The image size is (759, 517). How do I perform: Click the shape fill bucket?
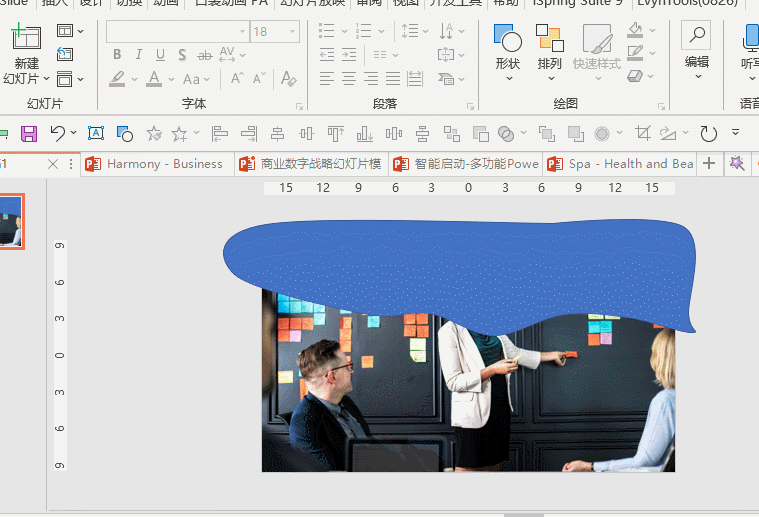tap(635, 30)
